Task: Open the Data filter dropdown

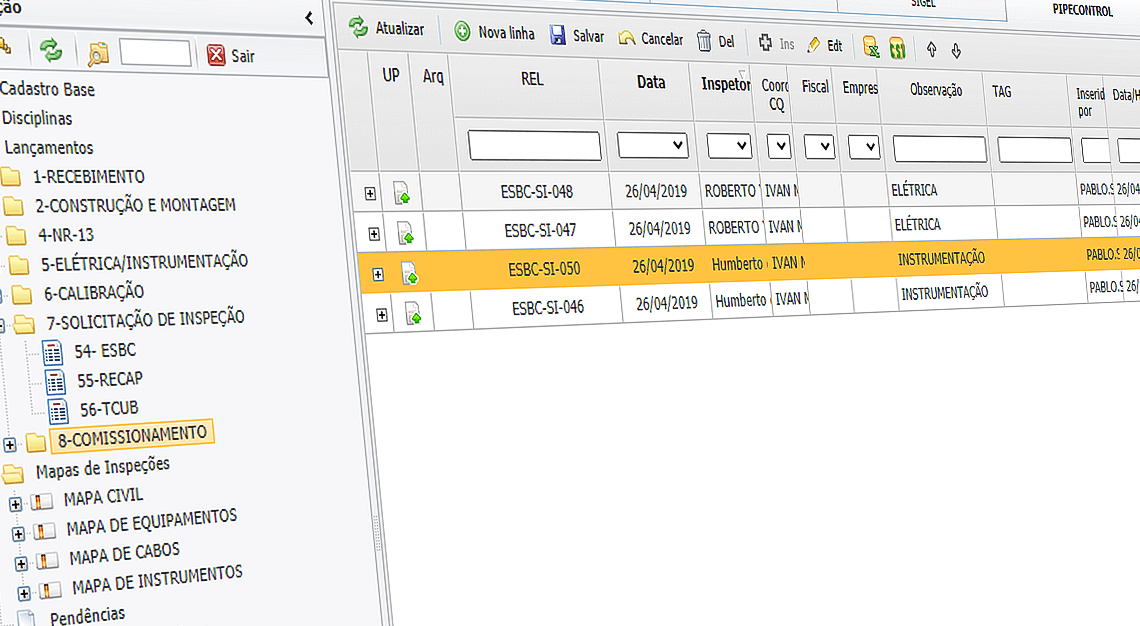Action: [x=652, y=146]
